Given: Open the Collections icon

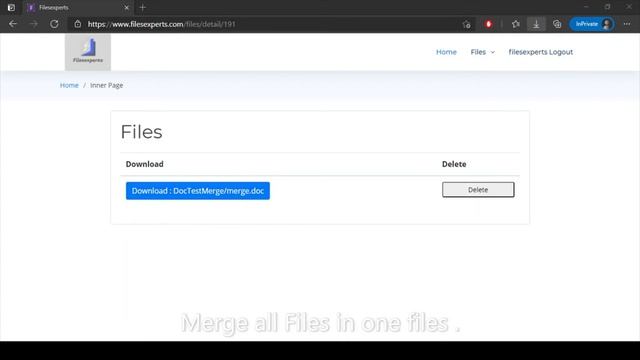Looking at the screenshot, I should (557, 24).
